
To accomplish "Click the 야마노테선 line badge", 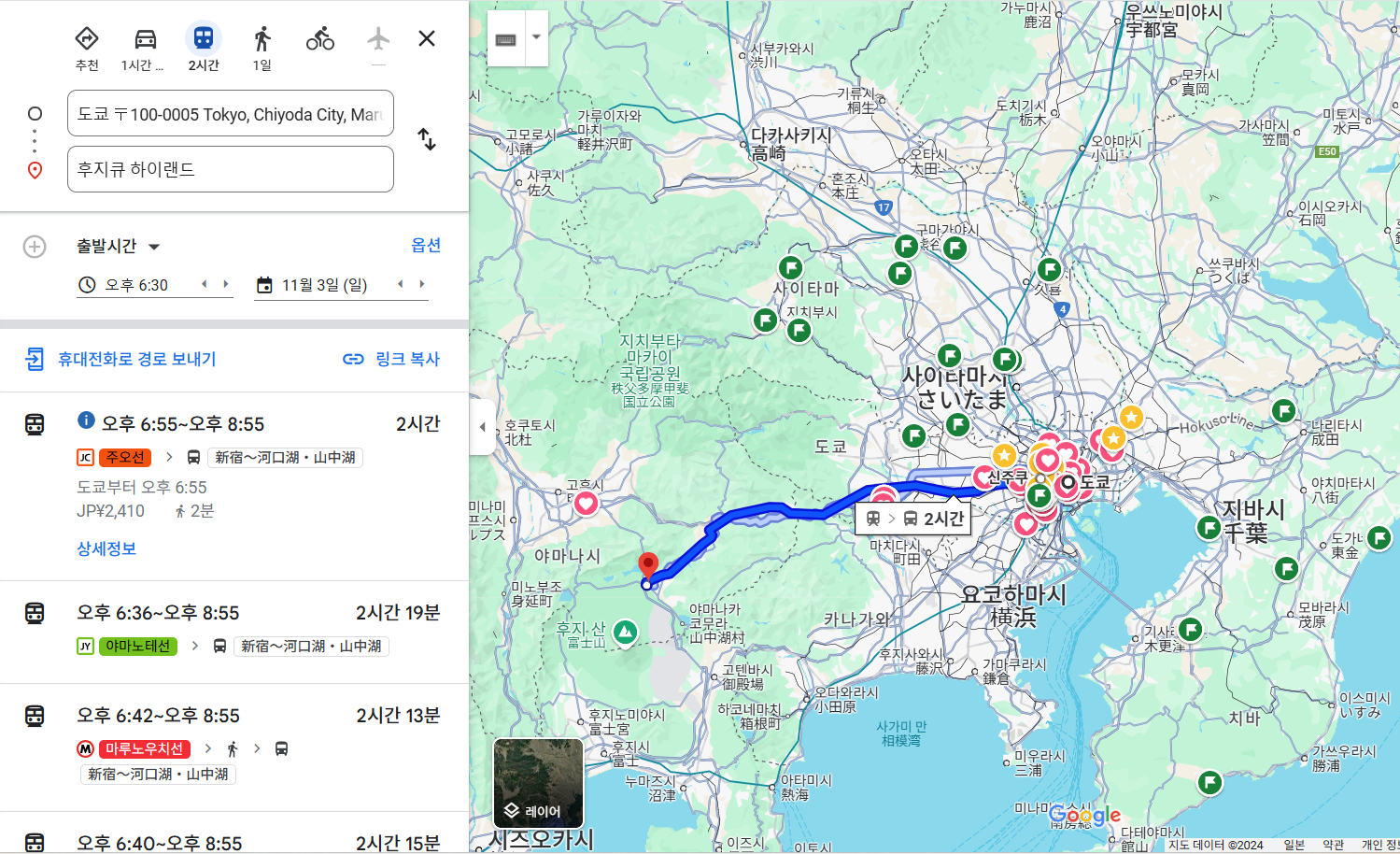I will pos(137,646).
